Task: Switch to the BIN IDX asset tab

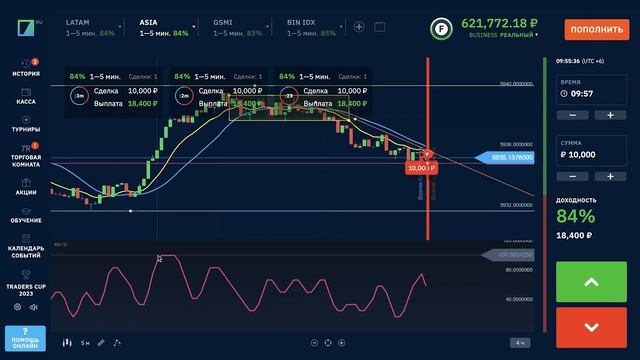Action: click(x=311, y=27)
